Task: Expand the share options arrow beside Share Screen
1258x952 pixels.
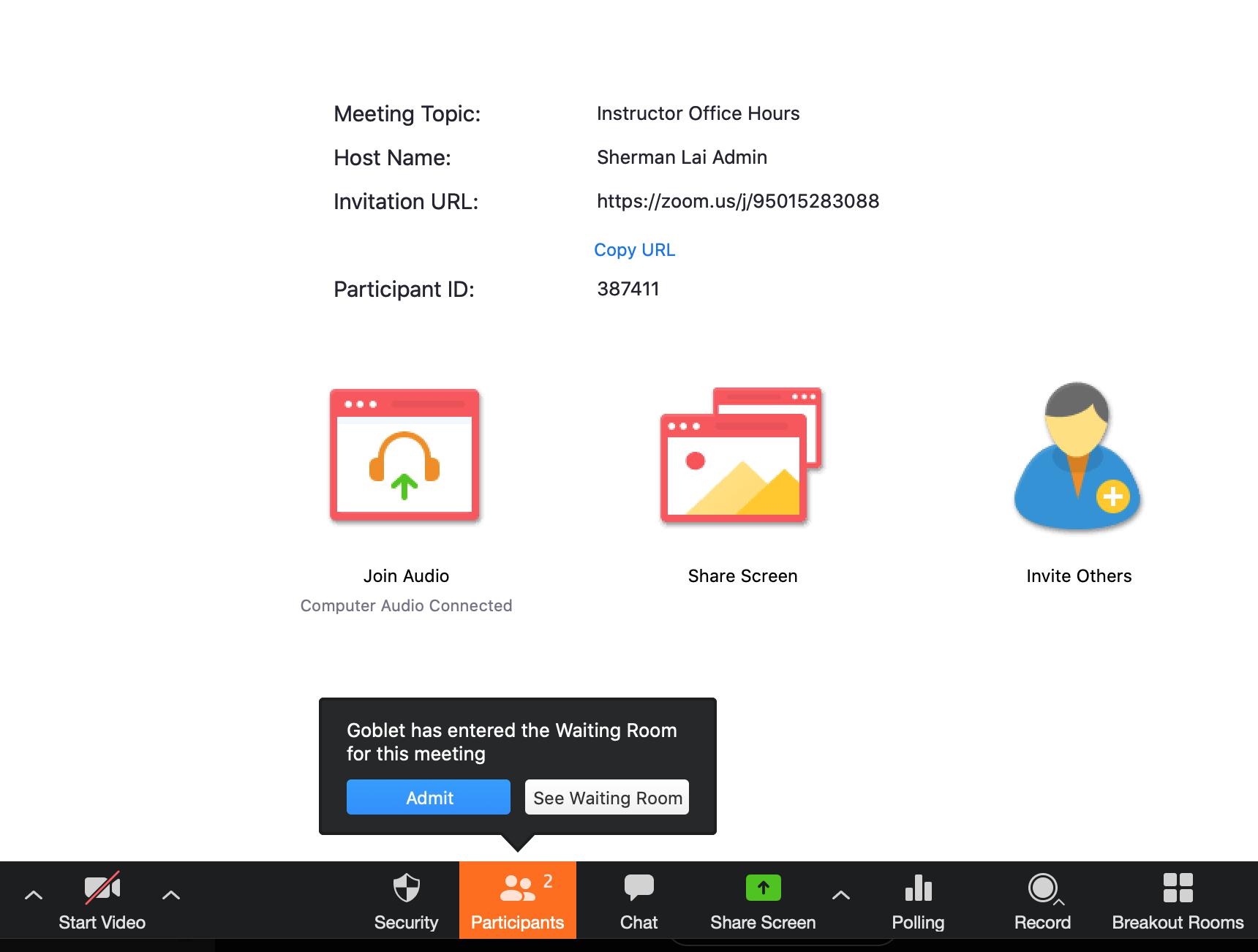Action: 841,895
